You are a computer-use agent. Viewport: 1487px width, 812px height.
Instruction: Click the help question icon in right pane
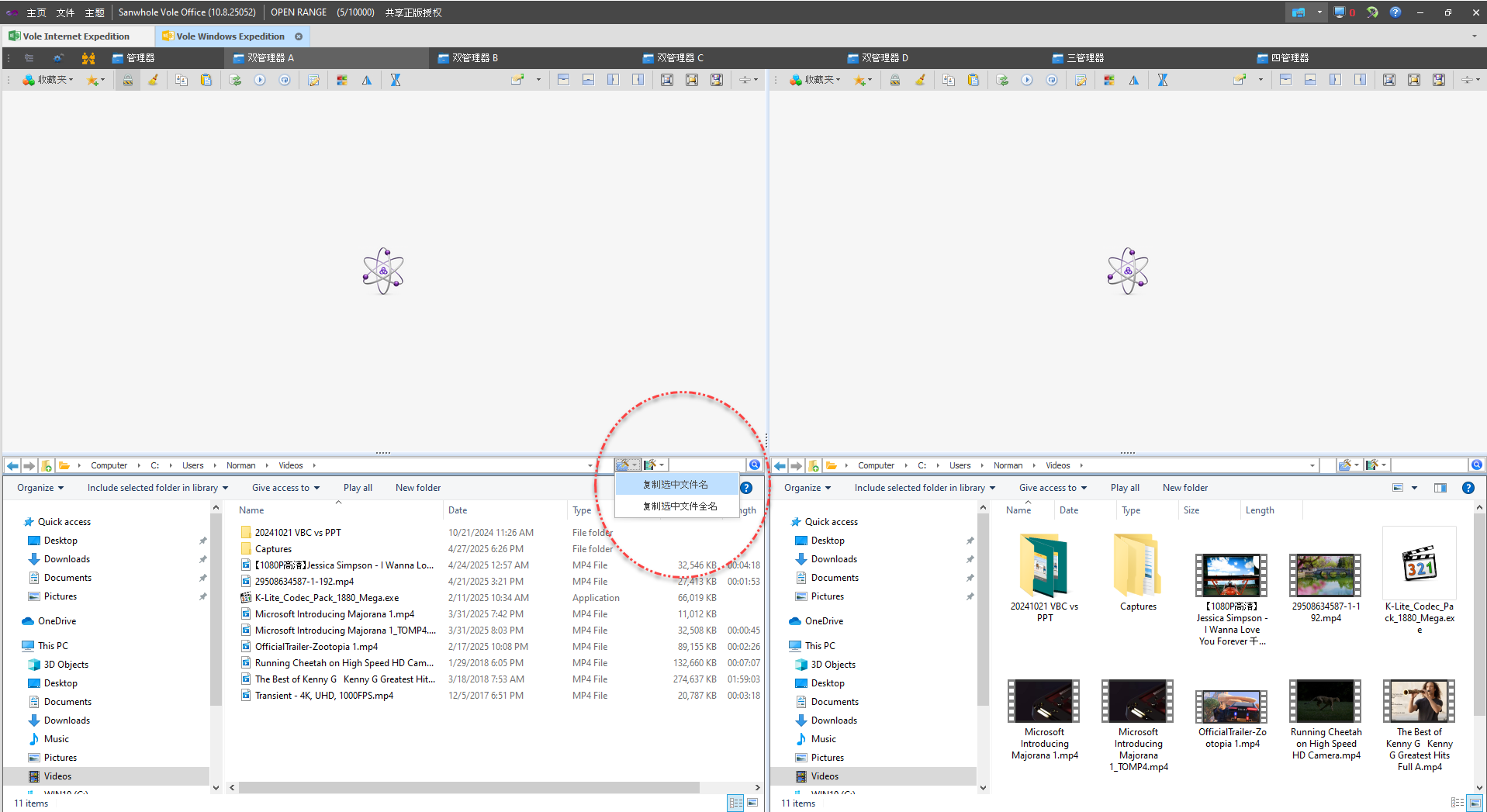[x=1468, y=488]
